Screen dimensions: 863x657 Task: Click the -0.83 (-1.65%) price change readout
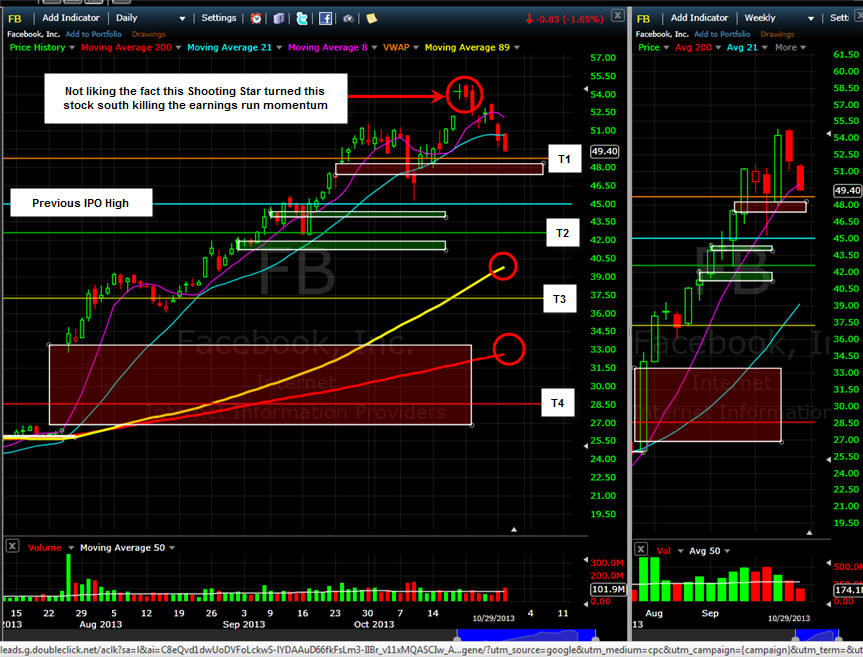[x=565, y=19]
